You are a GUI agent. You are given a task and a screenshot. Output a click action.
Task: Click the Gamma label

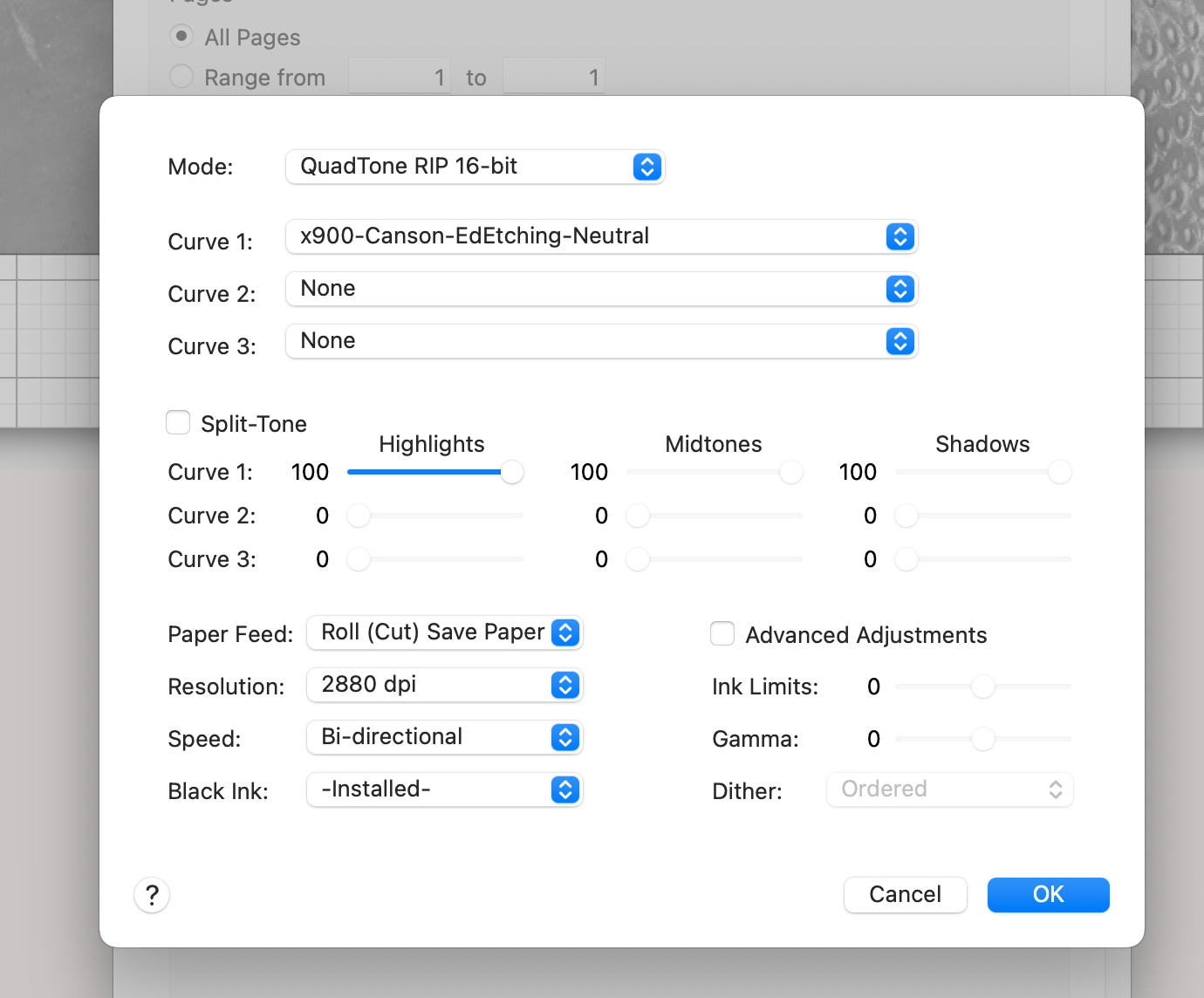756,739
